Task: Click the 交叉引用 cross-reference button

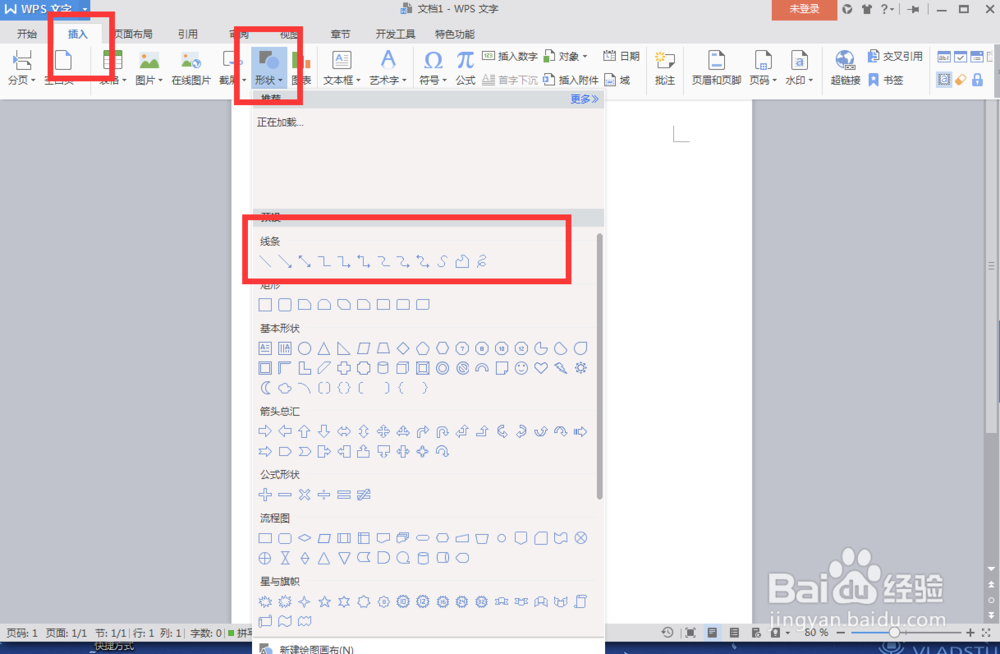Action: pos(895,56)
